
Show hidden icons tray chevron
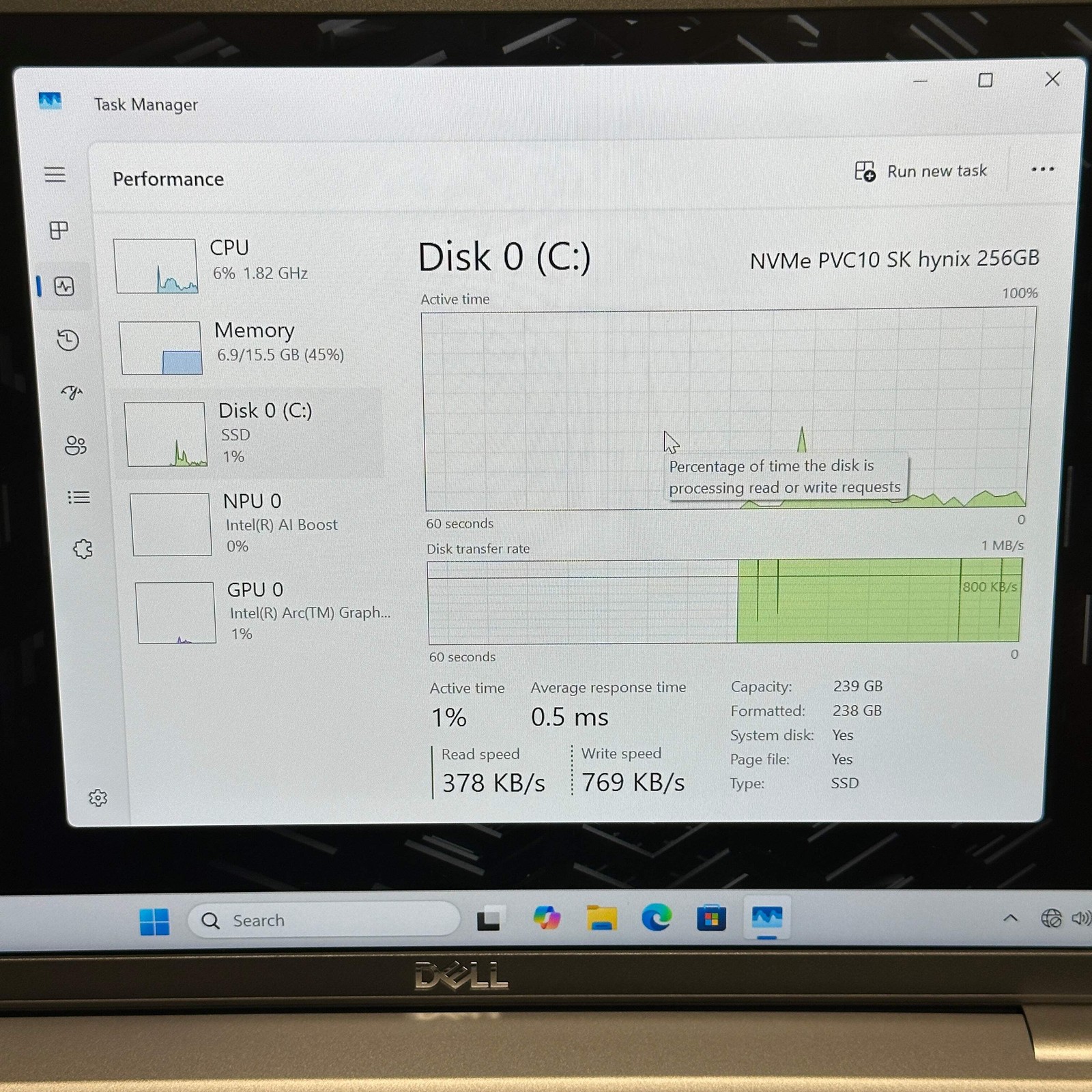click(x=1011, y=918)
